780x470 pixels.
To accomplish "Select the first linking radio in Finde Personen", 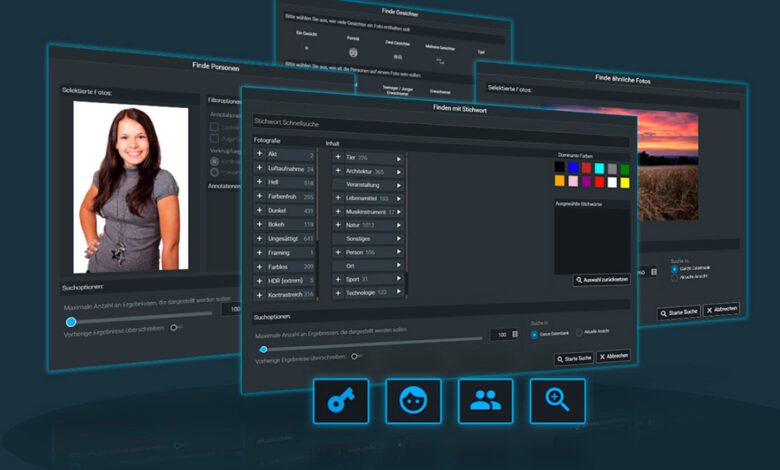I will tap(214, 161).
